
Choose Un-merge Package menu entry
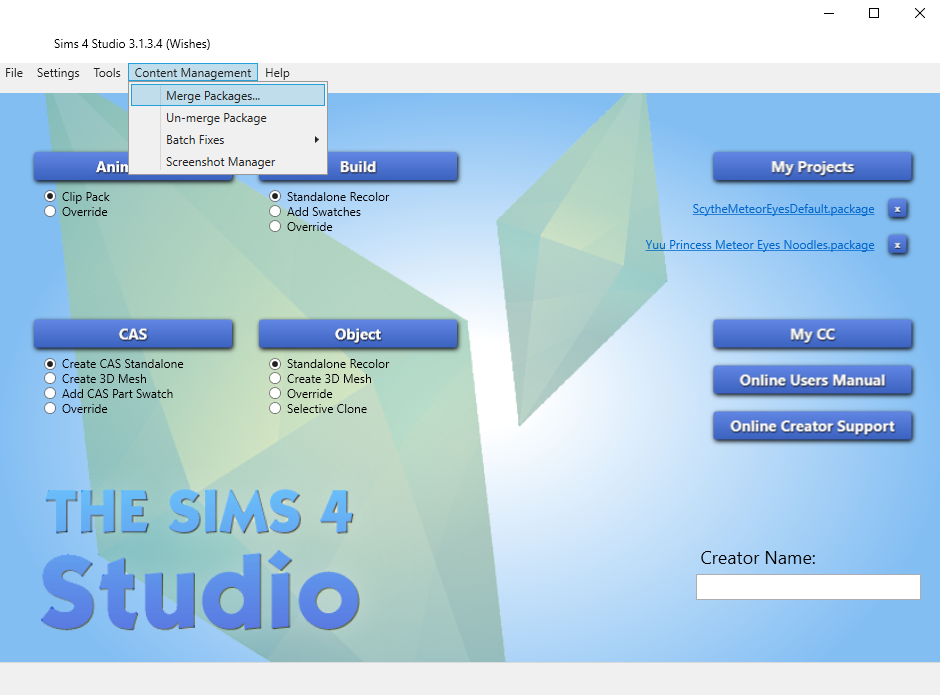[228, 118]
